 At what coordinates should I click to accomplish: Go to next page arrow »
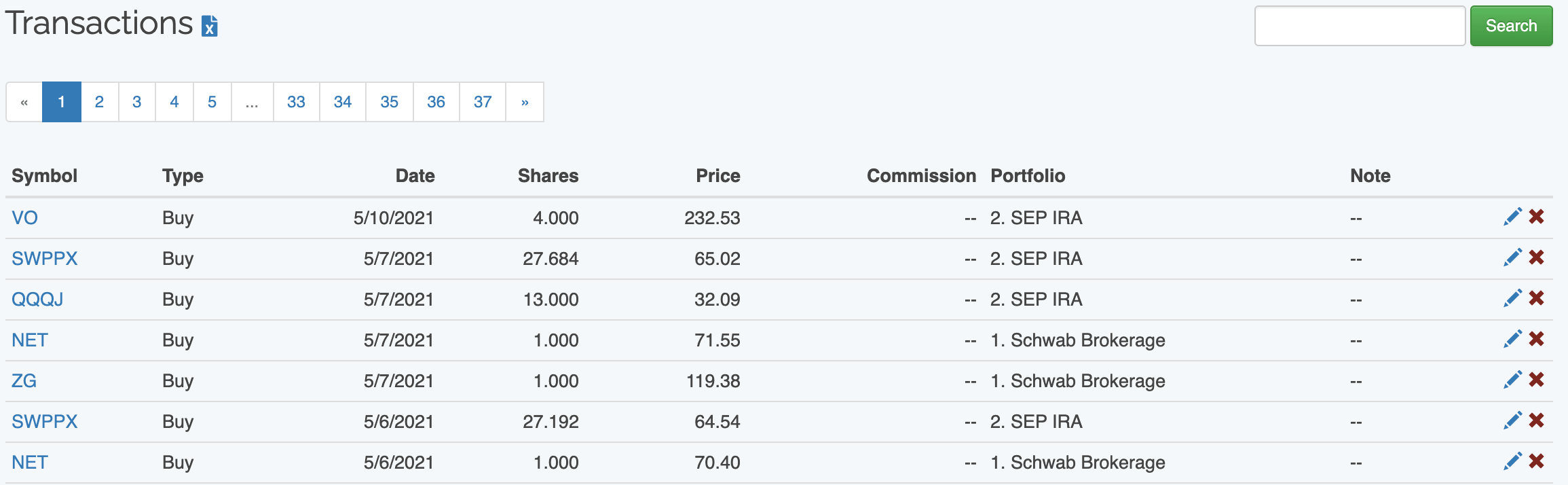click(x=525, y=102)
